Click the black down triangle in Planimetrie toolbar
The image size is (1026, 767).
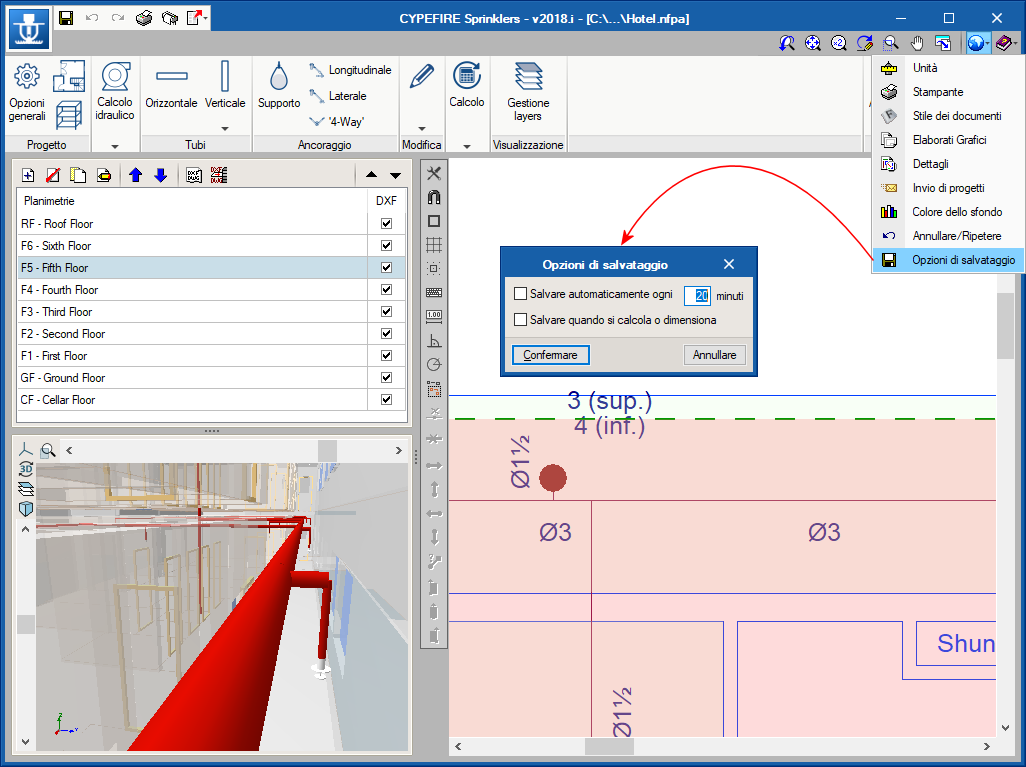click(395, 175)
